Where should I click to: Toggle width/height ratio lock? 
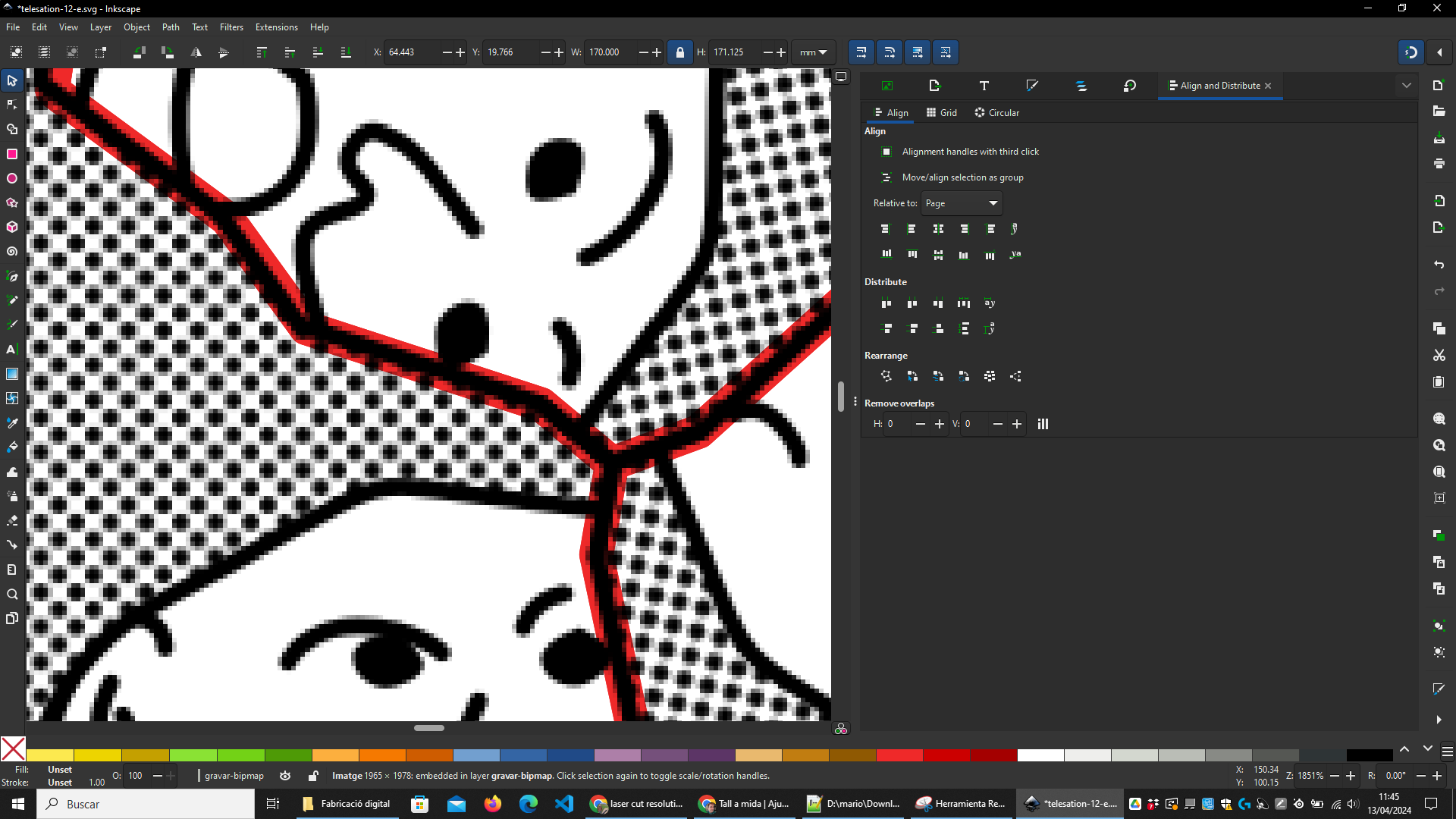680,52
